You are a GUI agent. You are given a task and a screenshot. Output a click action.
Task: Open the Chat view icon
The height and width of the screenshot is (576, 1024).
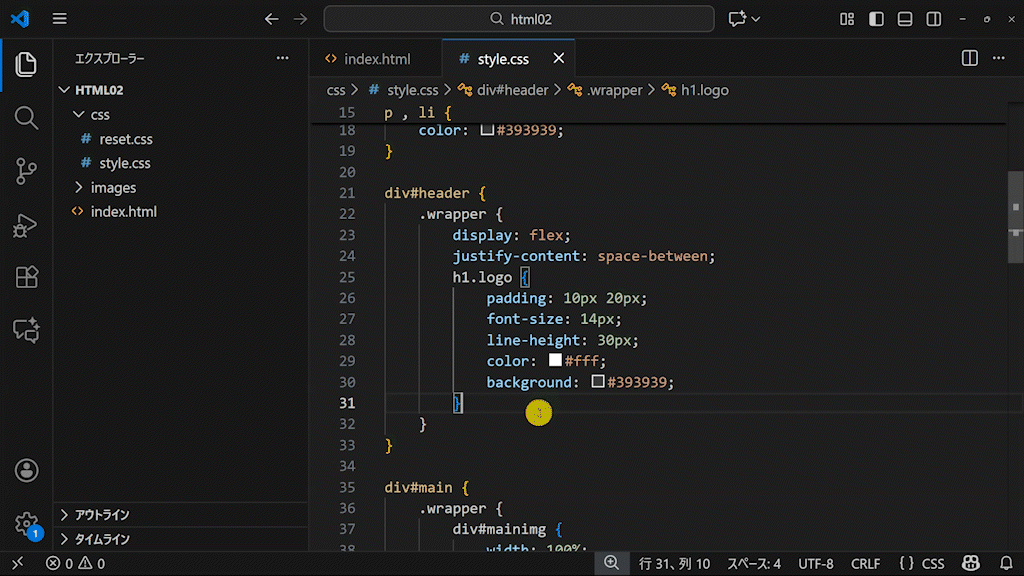click(x=26, y=330)
